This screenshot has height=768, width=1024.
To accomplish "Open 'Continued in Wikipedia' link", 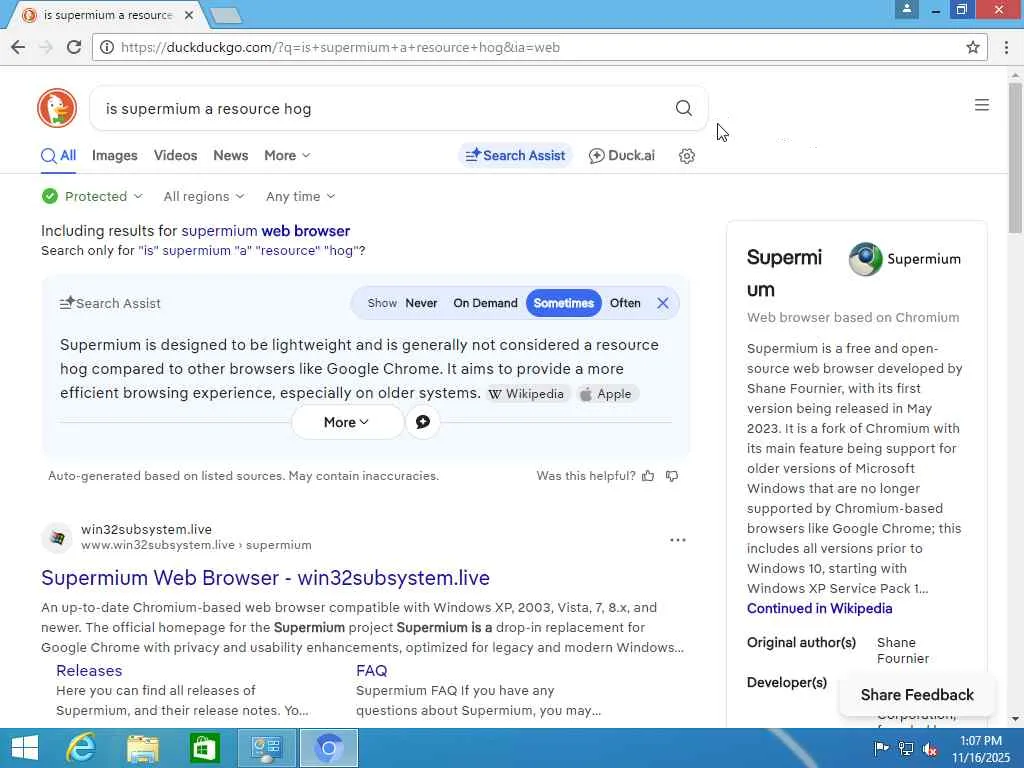I will 819,608.
